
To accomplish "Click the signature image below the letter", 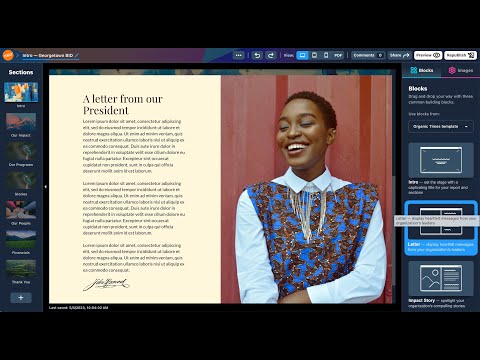I will 106,284.
